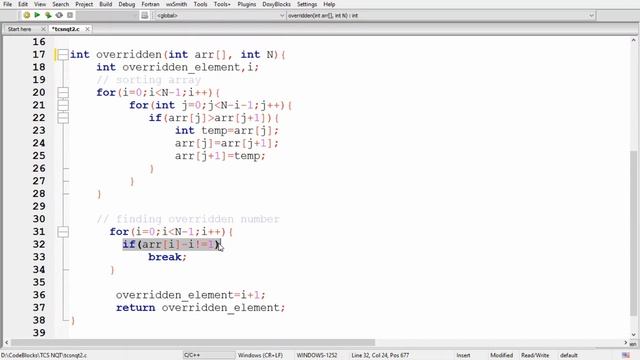Click line number 17 in the margin

click(x=39, y=54)
